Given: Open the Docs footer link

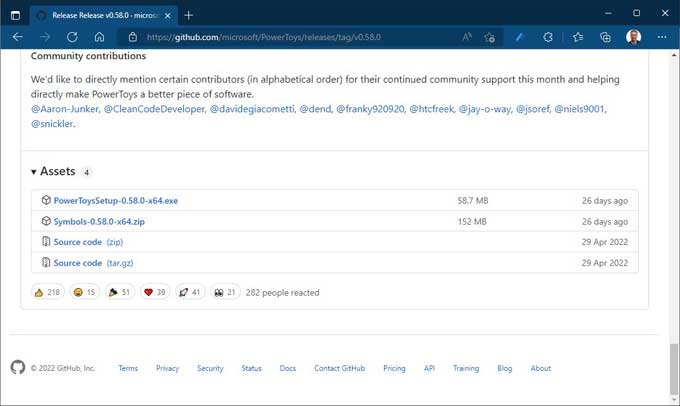Looking at the screenshot, I should point(288,368).
